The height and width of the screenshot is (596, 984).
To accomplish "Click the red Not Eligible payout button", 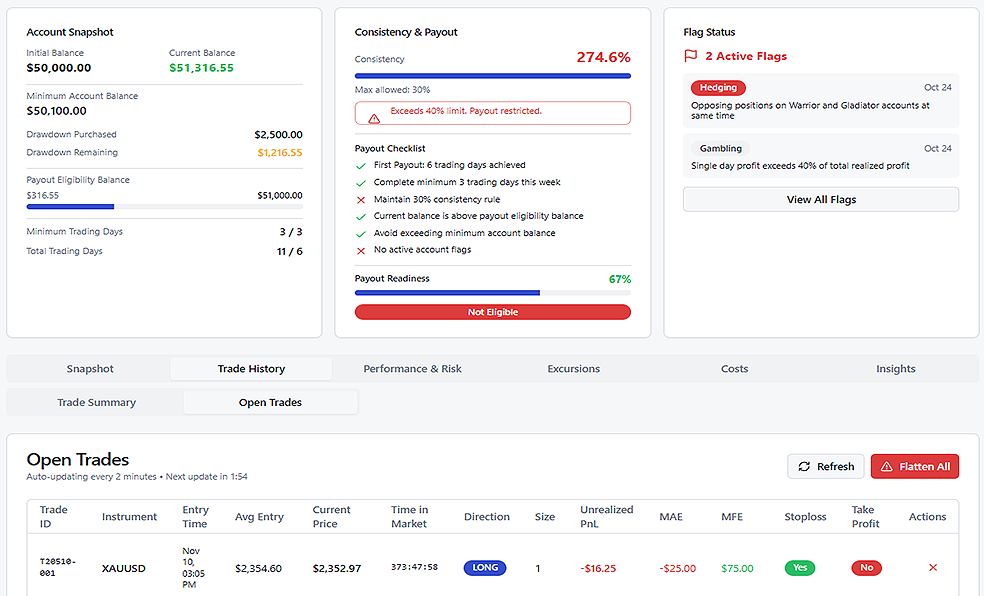I will (492, 312).
